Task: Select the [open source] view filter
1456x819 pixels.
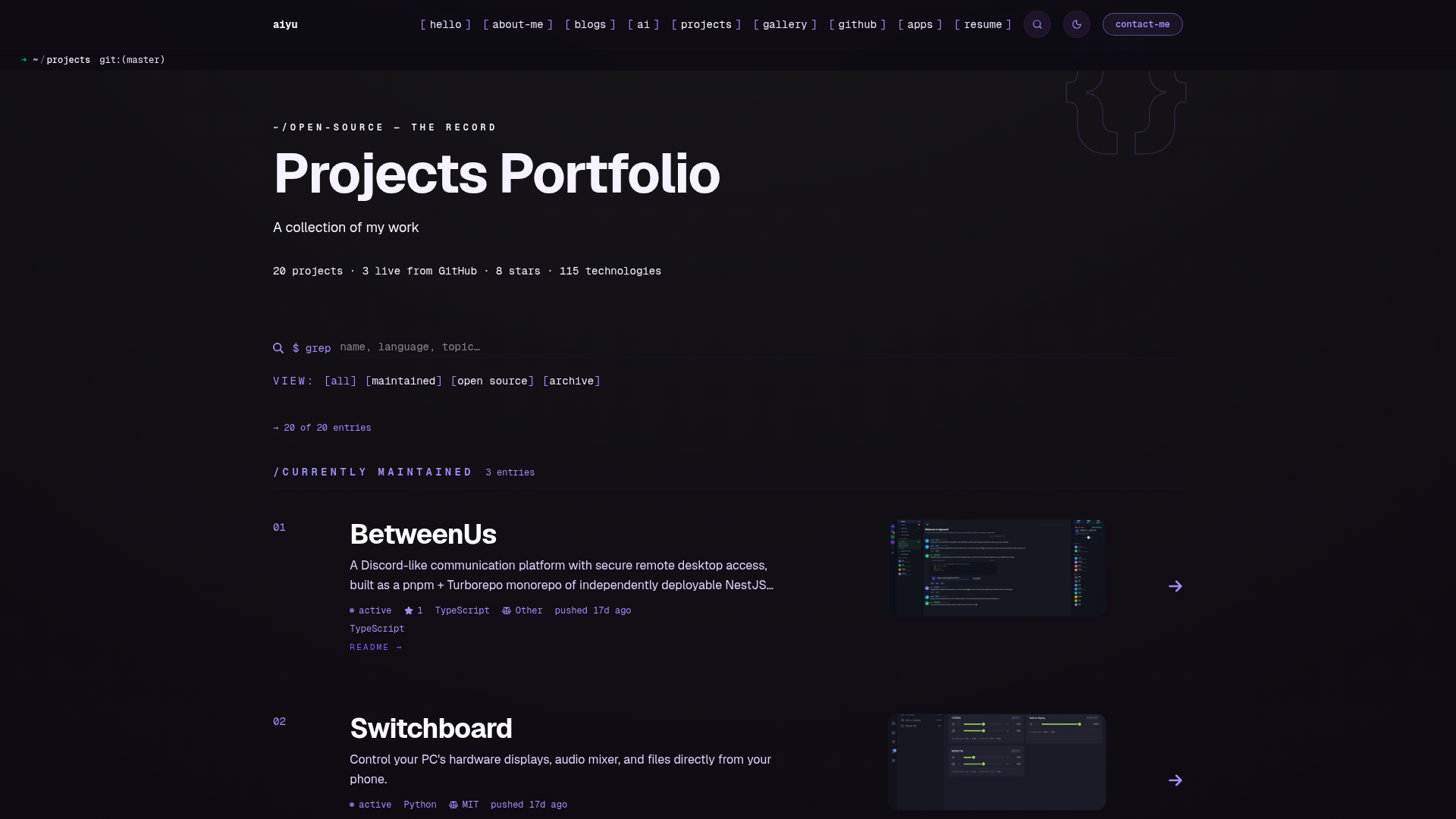Action: 492,381
